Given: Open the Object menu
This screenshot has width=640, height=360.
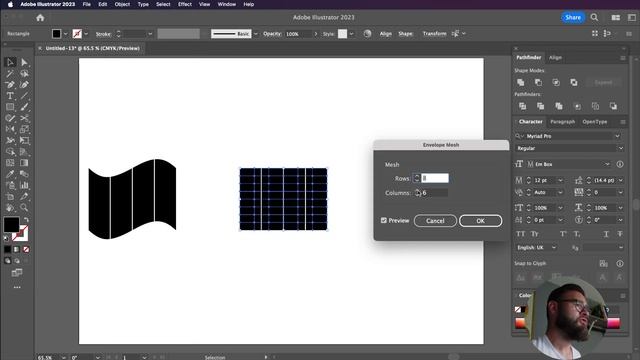Looking at the screenshot, I should tap(122, 4).
